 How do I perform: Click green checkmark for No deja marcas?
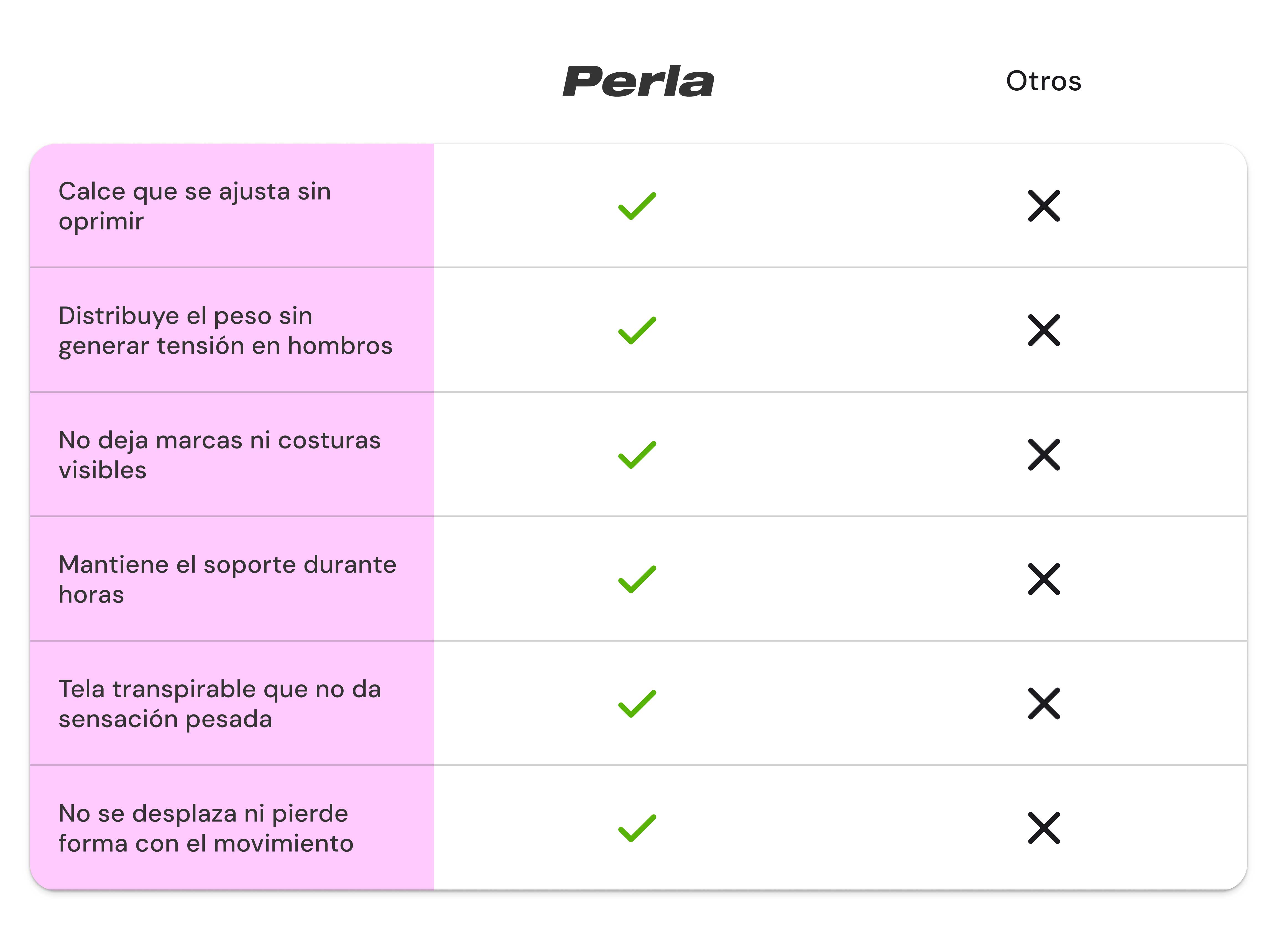pos(637,455)
